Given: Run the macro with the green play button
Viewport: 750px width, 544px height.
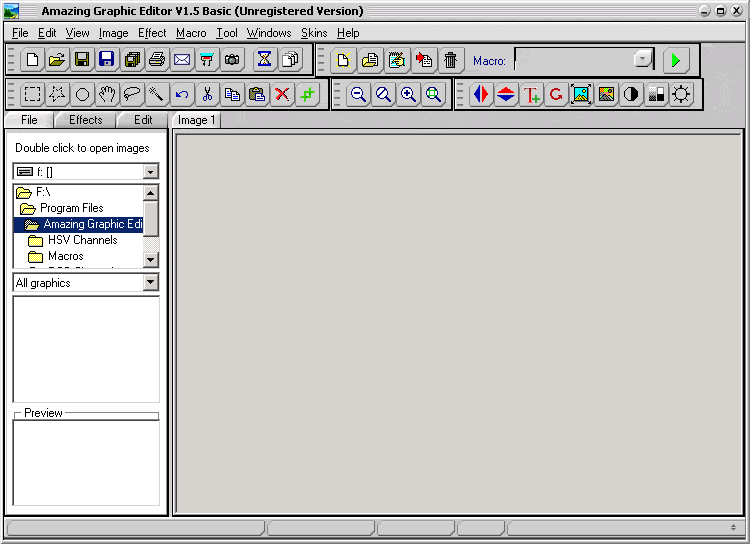Looking at the screenshot, I should point(676,60).
